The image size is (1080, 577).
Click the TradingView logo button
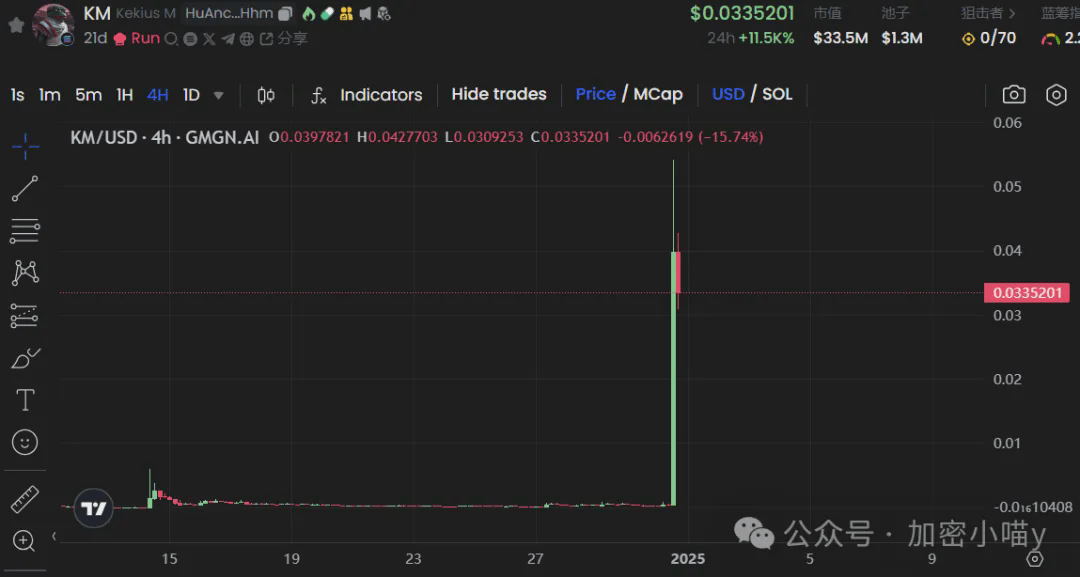coord(94,509)
